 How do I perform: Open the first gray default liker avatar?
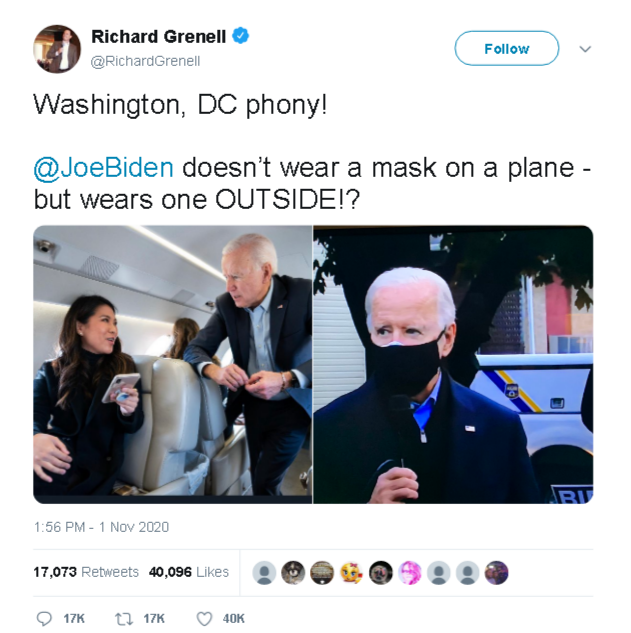[264, 572]
